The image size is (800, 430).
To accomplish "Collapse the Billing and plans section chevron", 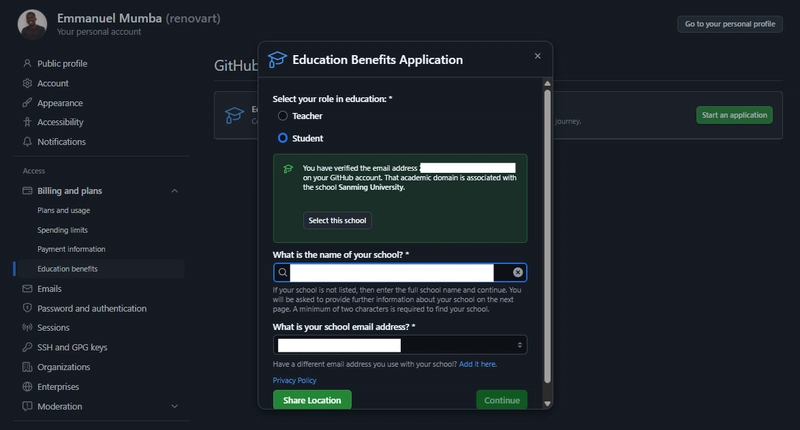I will pos(174,191).
